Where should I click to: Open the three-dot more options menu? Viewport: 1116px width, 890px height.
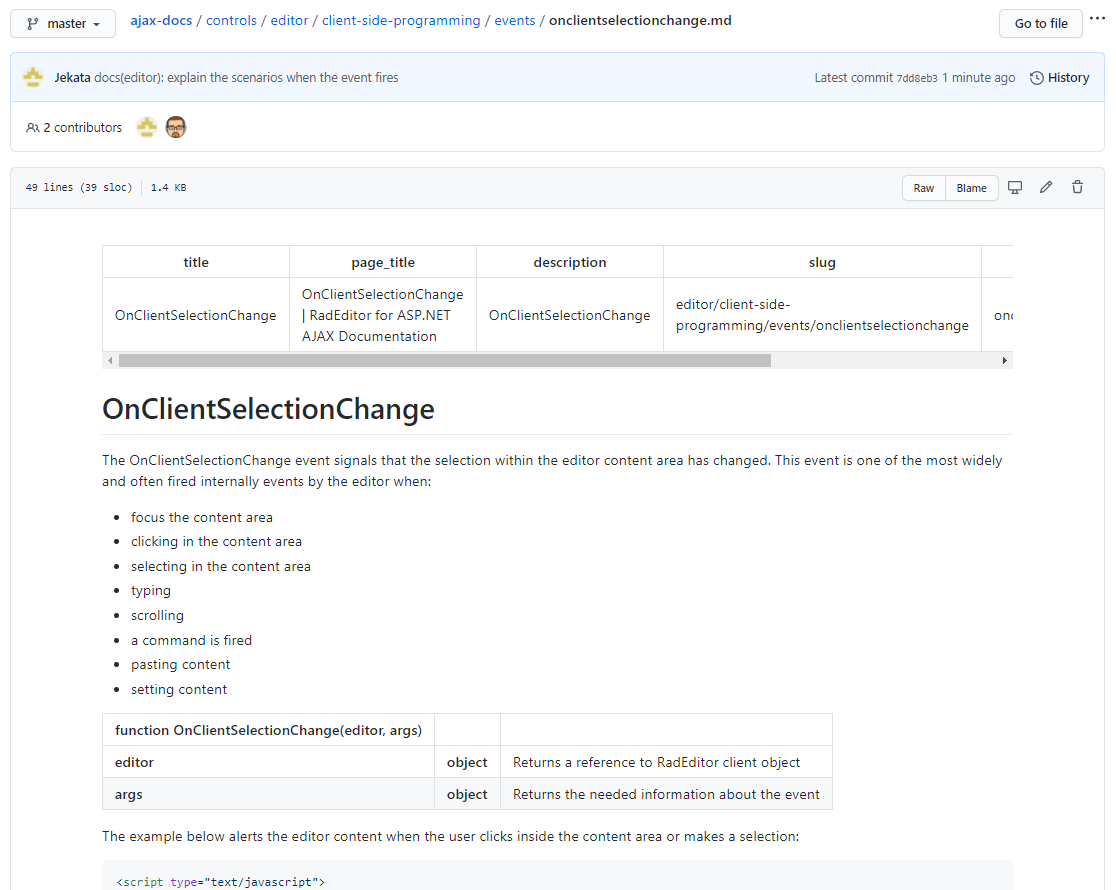[x=1098, y=20]
